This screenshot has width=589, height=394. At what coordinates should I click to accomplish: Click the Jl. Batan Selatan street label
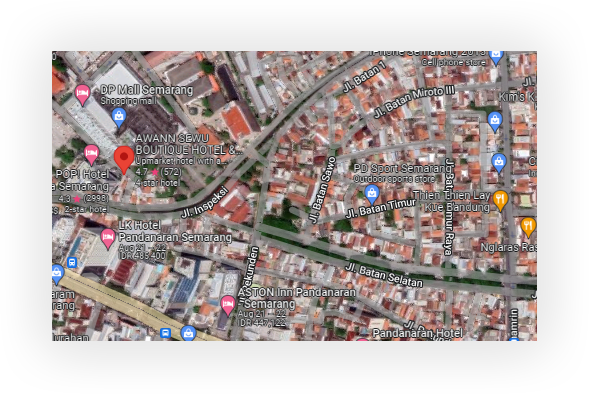pos(384,275)
